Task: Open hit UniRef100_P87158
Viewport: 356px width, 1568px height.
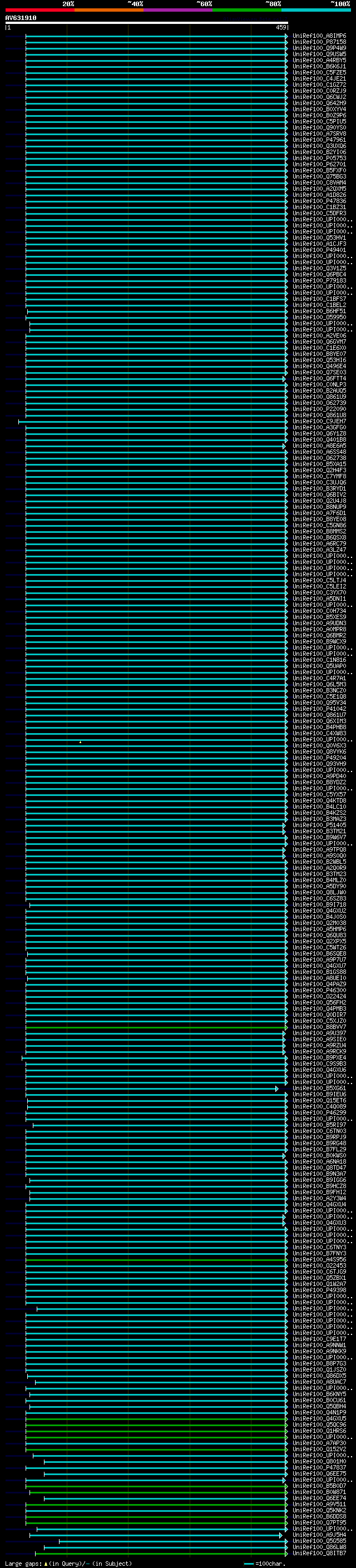Action: click(319, 42)
